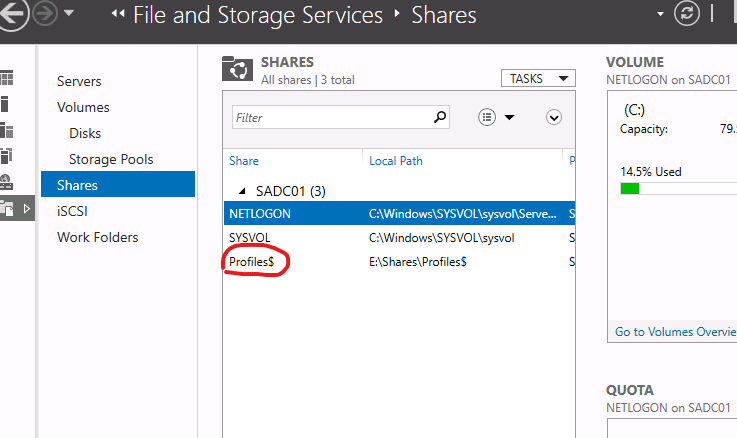This screenshot has height=438, width=737.
Task: Sort by the Local Path column header
Action: pyautogui.click(x=396, y=160)
